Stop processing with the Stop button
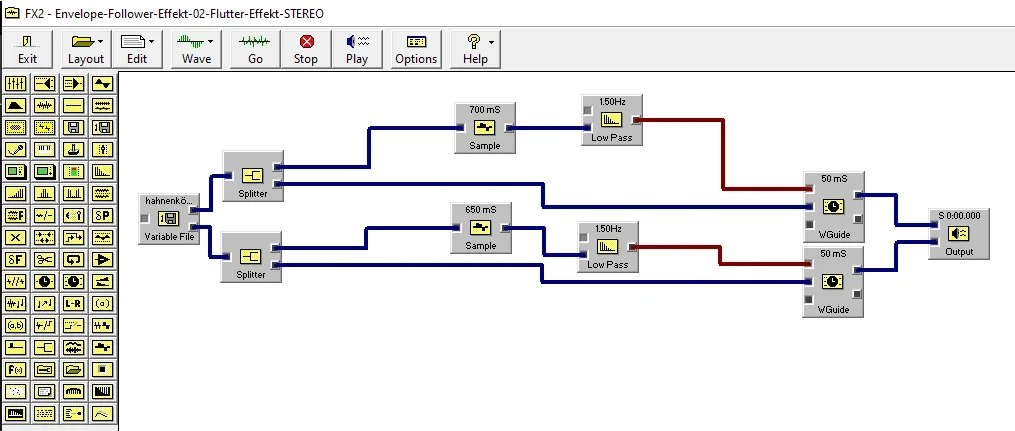The height and width of the screenshot is (431, 1015). coord(306,49)
